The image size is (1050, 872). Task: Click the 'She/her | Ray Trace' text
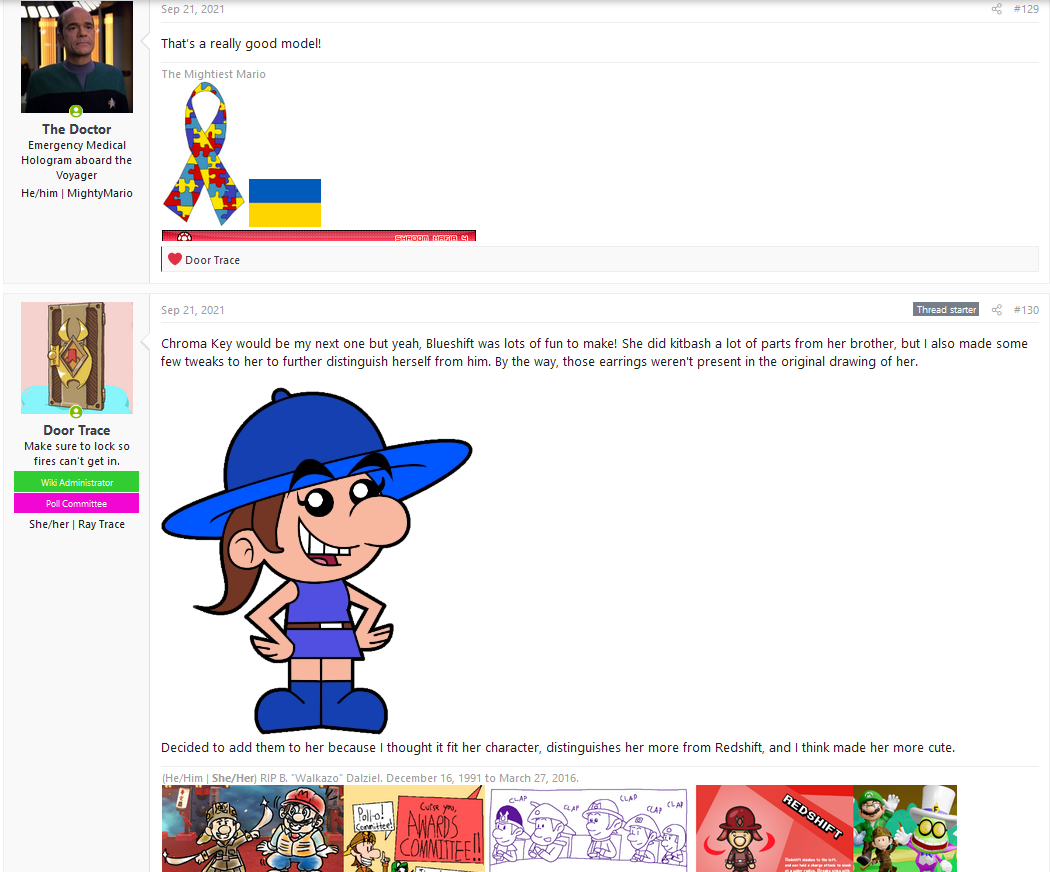77,524
